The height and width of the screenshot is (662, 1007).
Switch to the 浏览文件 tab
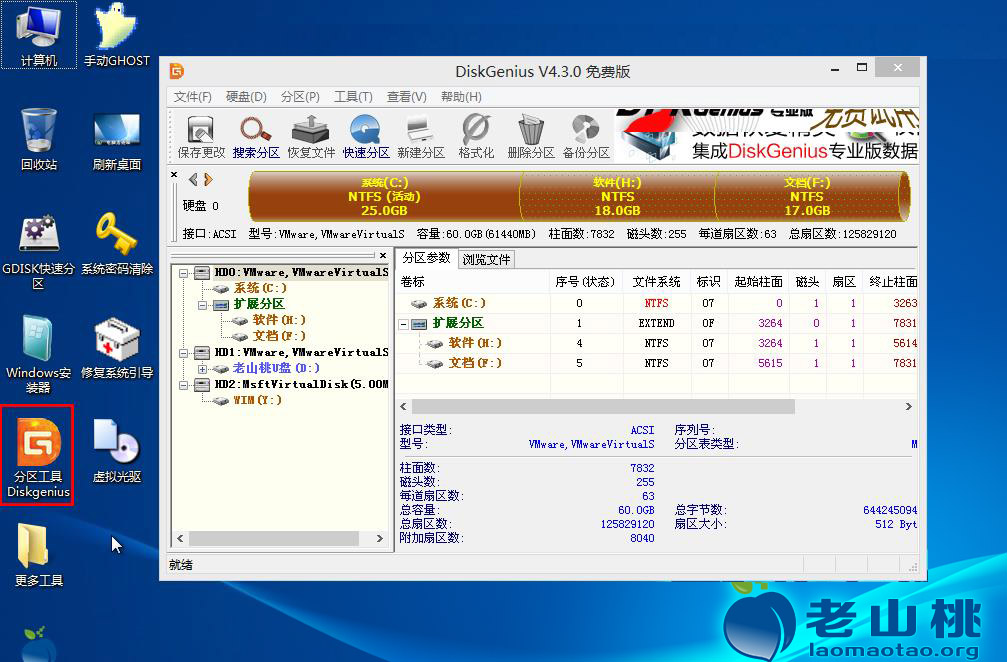pyautogui.click(x=486, y=259)
